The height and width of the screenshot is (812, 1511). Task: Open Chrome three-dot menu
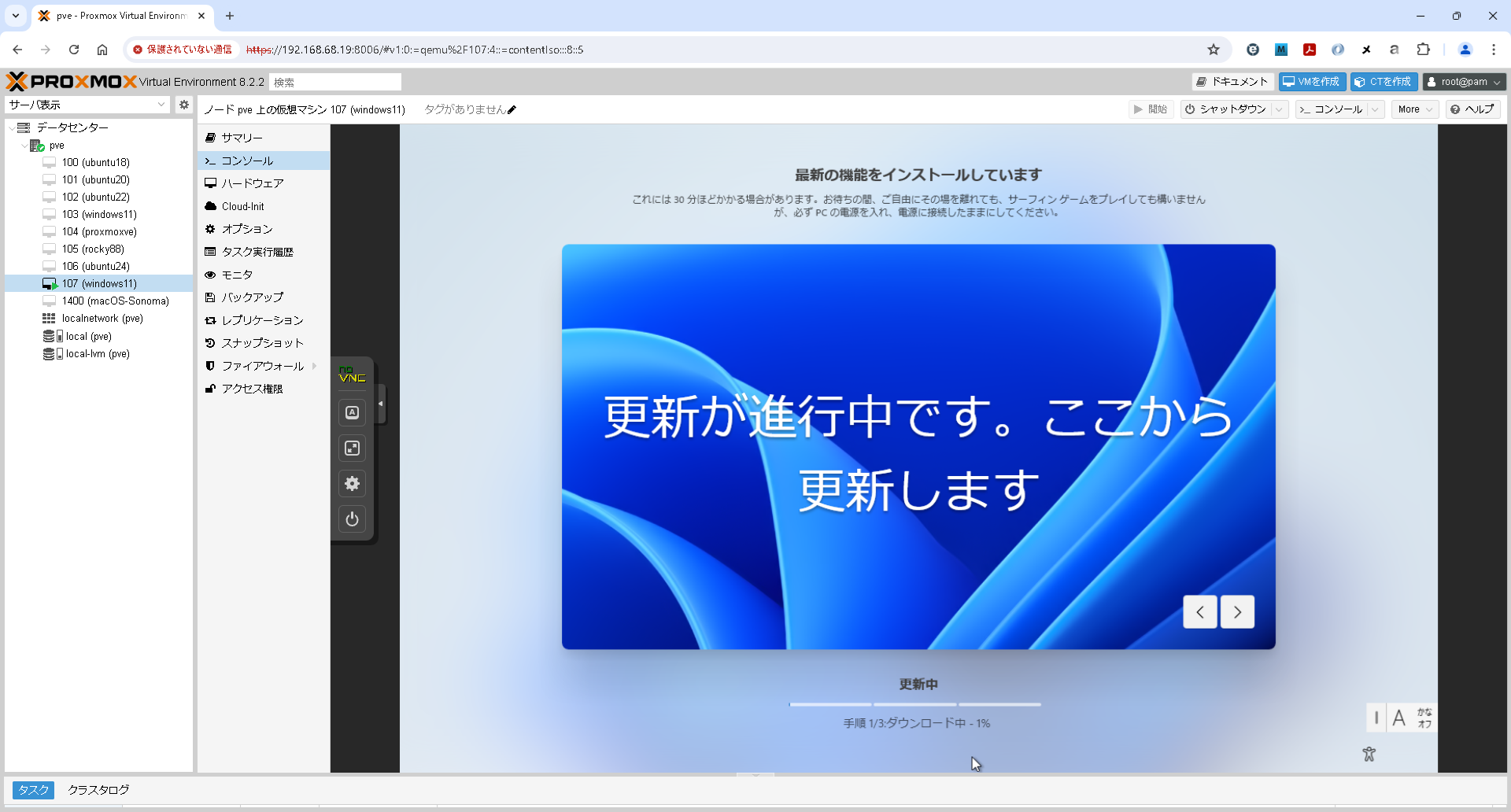pyautogui.click(x=1494, y=50)
